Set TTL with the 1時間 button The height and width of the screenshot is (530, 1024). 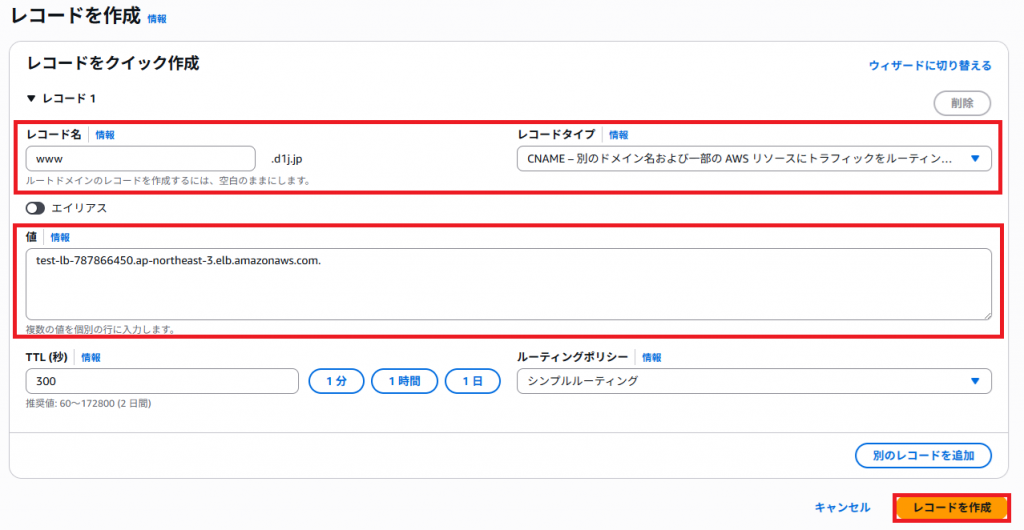[x=404, y=381]
